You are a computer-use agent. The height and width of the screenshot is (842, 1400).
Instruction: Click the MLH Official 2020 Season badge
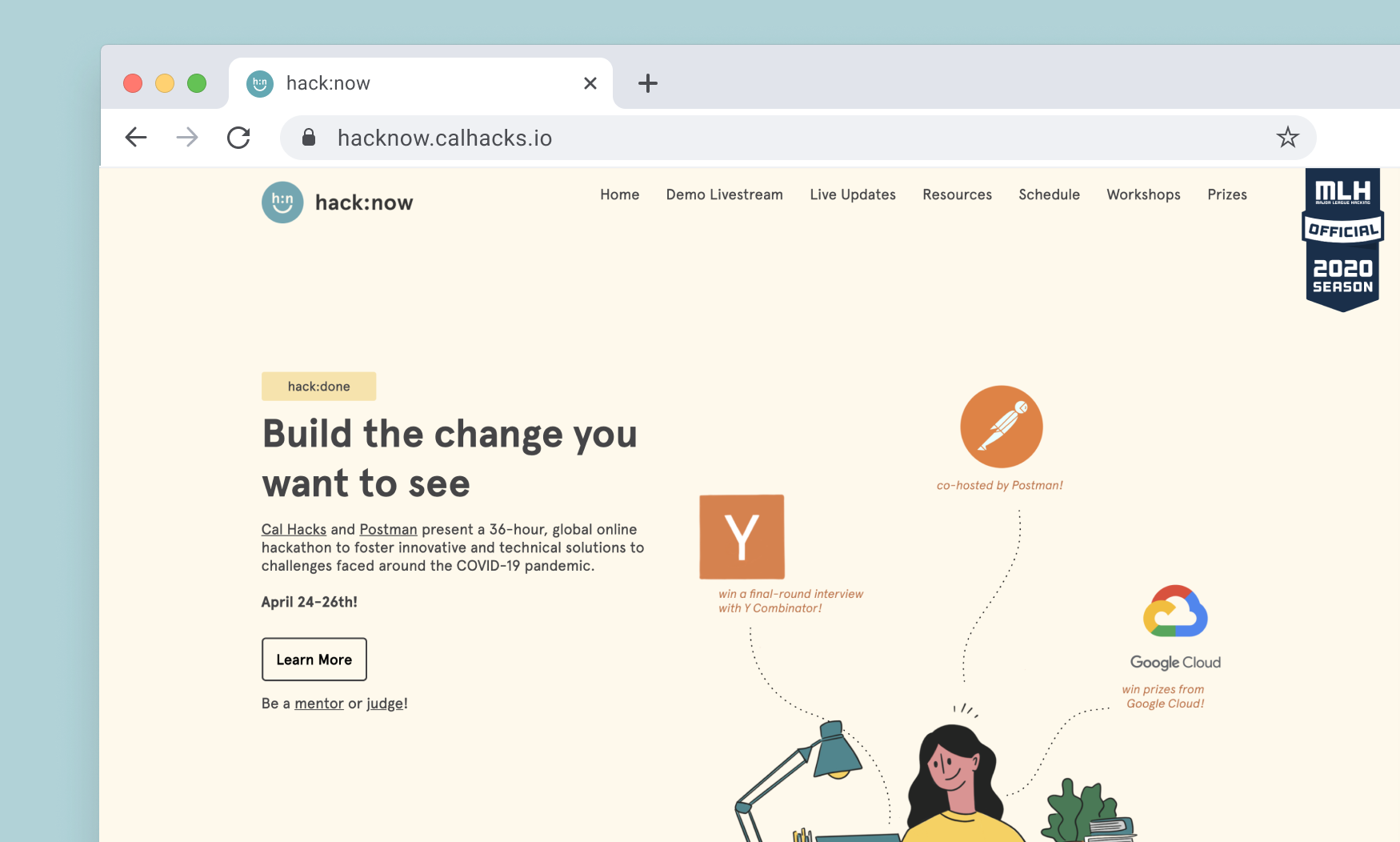(x=1342, y=239)
